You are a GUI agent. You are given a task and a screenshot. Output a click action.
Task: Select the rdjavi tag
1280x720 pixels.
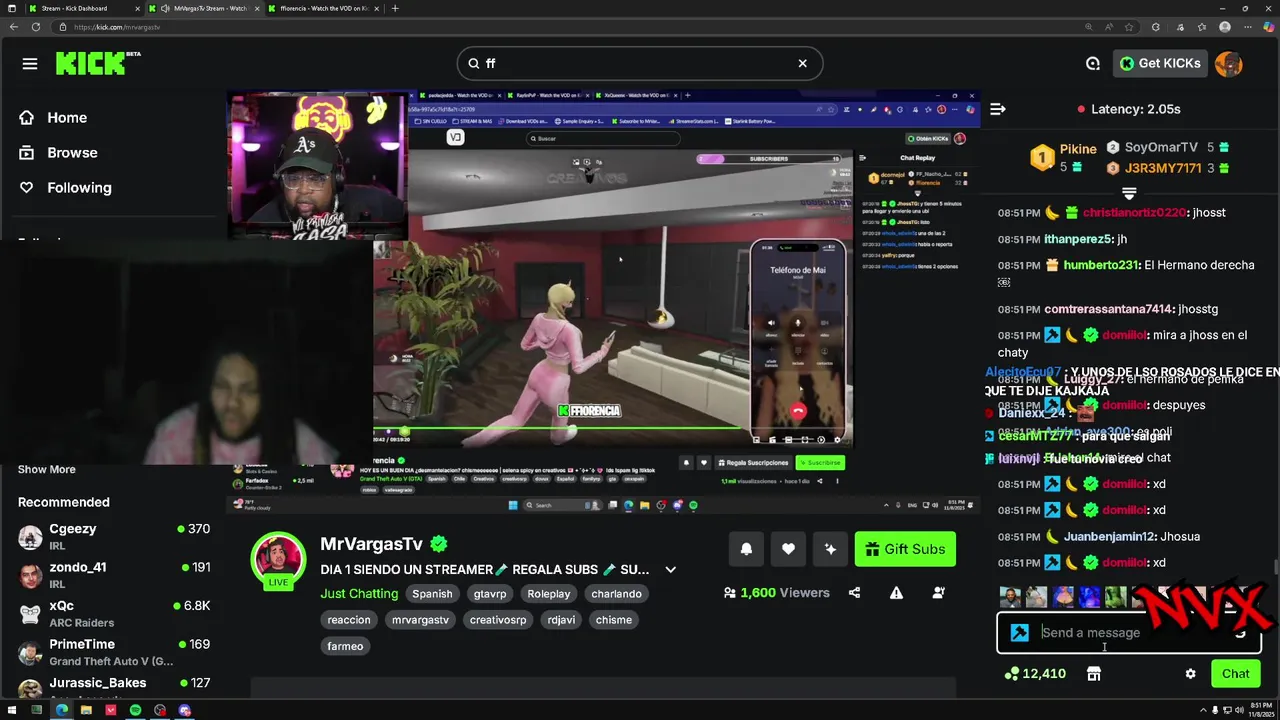click(x=561, y=619)
